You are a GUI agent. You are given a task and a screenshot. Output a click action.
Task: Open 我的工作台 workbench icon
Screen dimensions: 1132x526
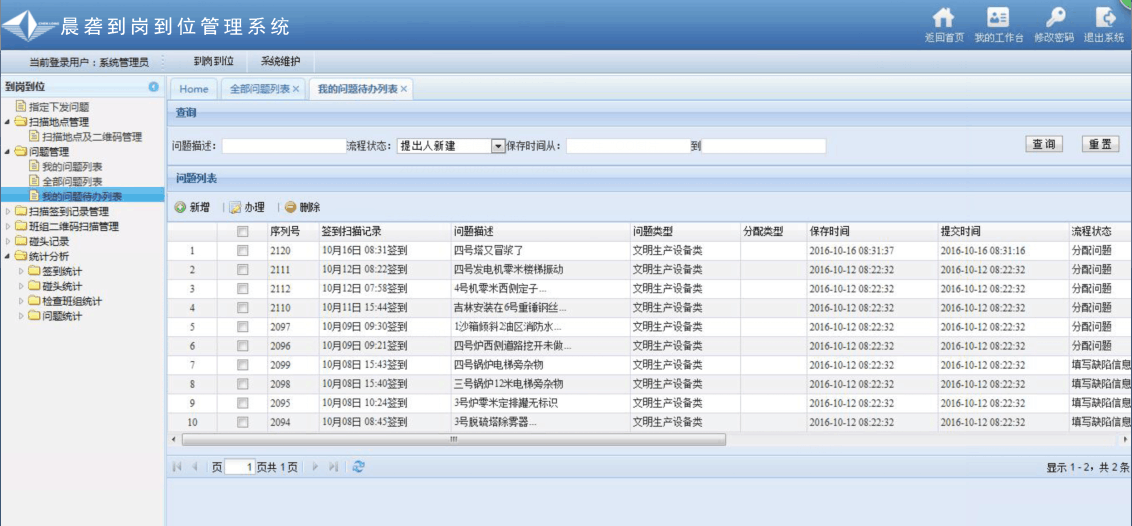pos(998,18)
